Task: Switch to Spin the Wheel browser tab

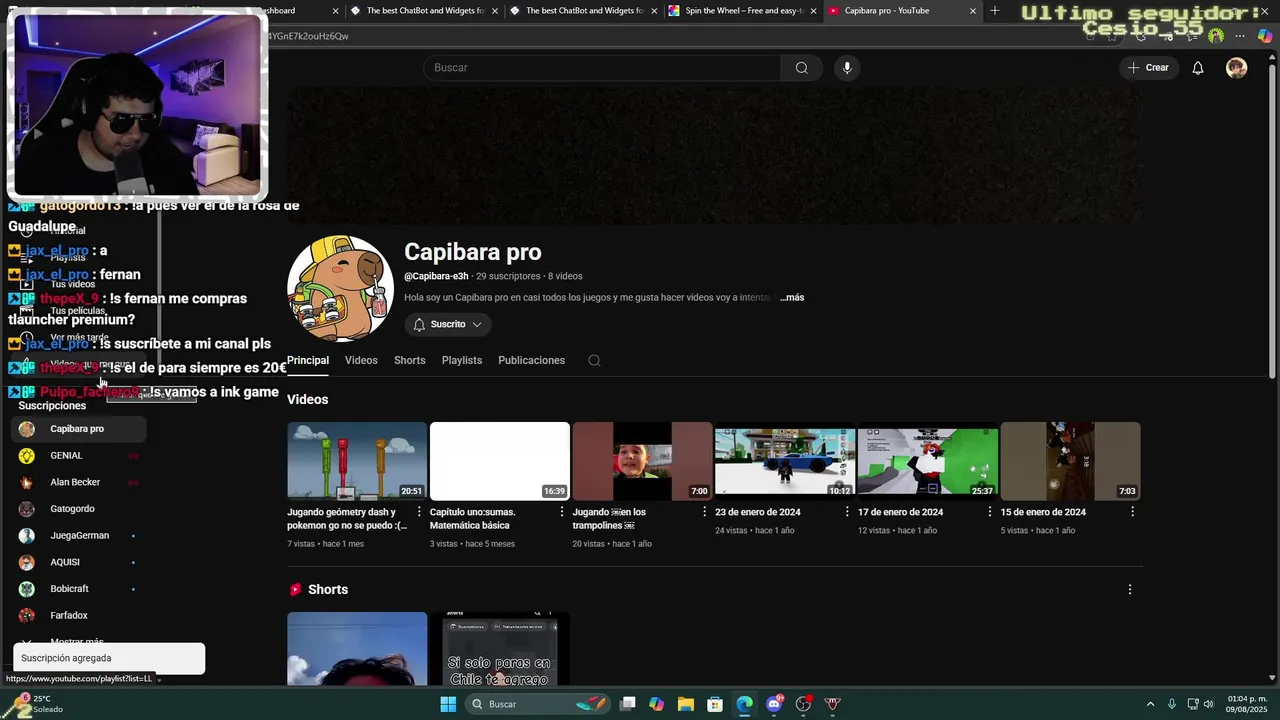Action: coord(742,11)
